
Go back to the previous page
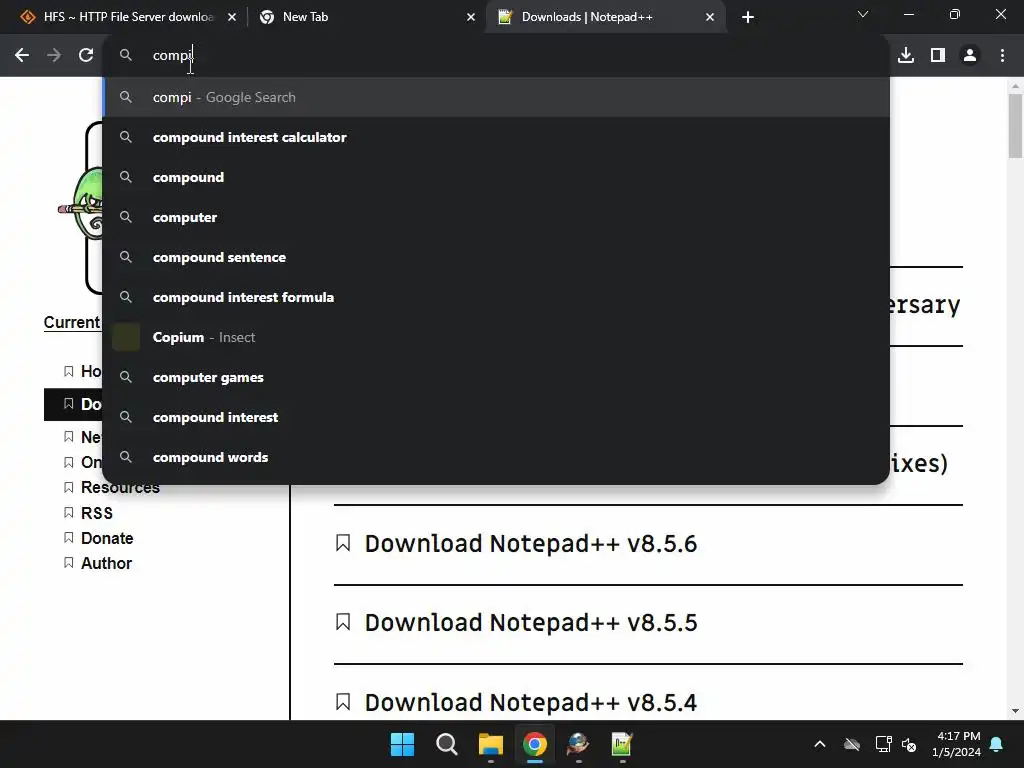point(22,56)
